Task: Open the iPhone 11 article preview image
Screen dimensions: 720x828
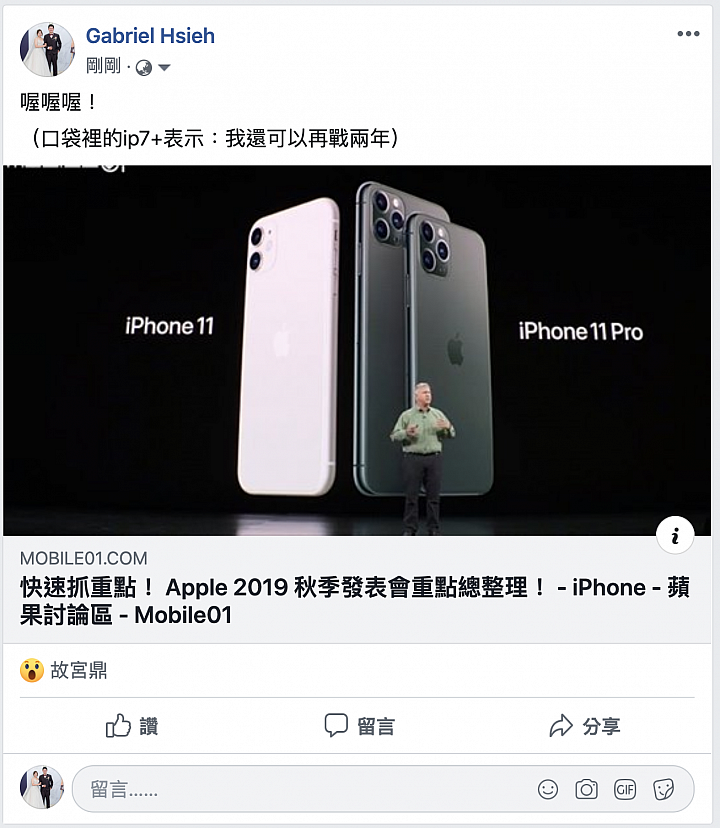Action: tap(357, 351)
